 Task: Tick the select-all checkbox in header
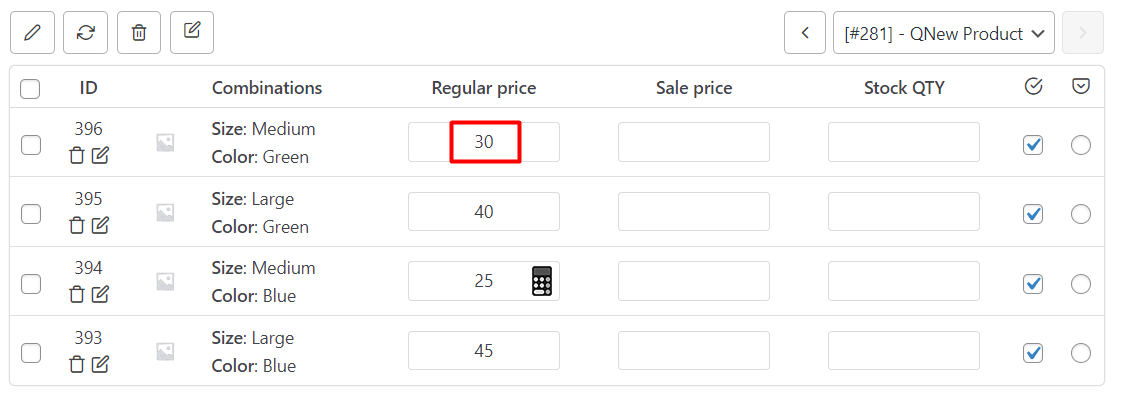click(30, 89)
